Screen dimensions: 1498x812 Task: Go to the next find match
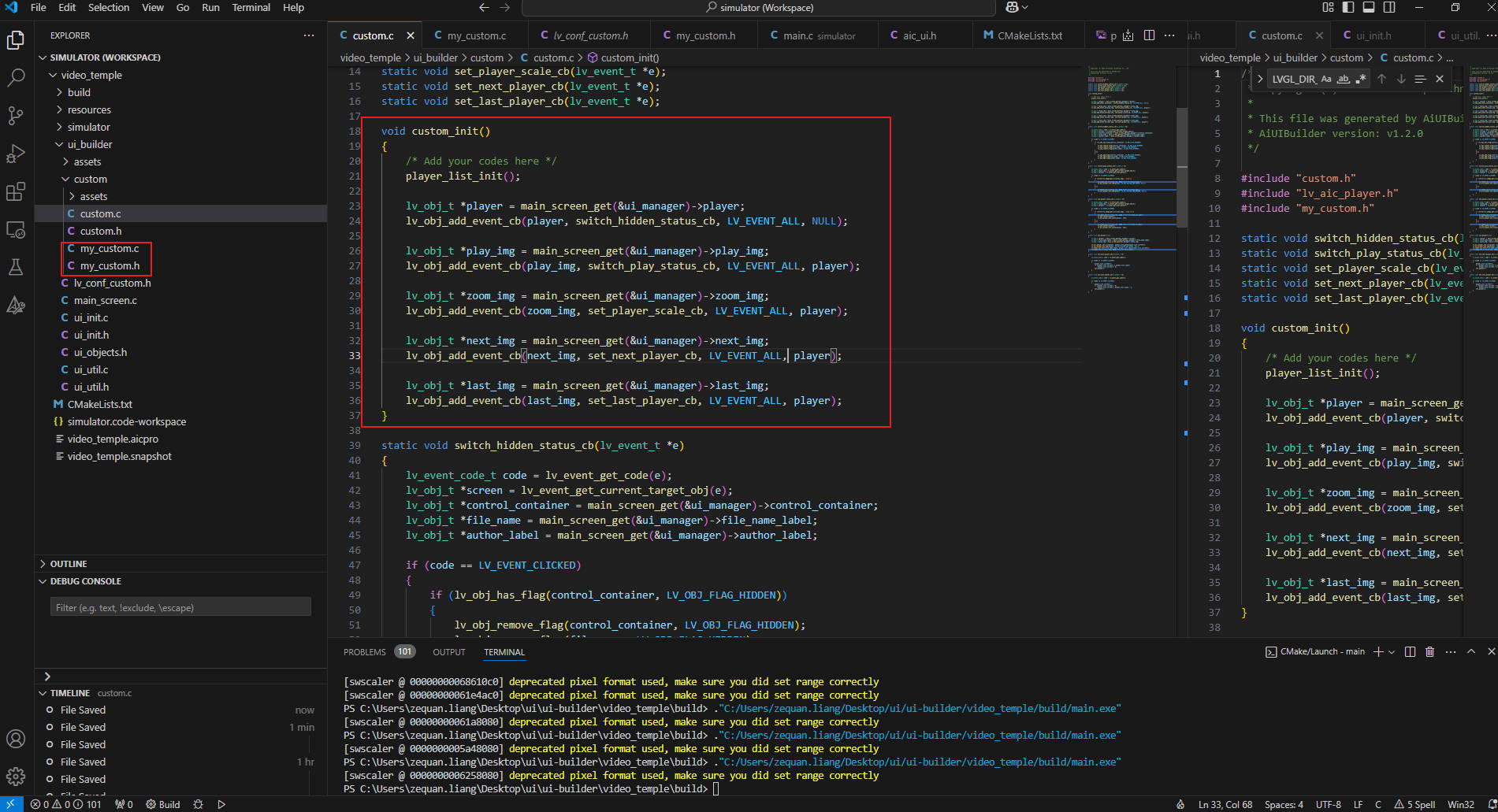point(1401,79)
